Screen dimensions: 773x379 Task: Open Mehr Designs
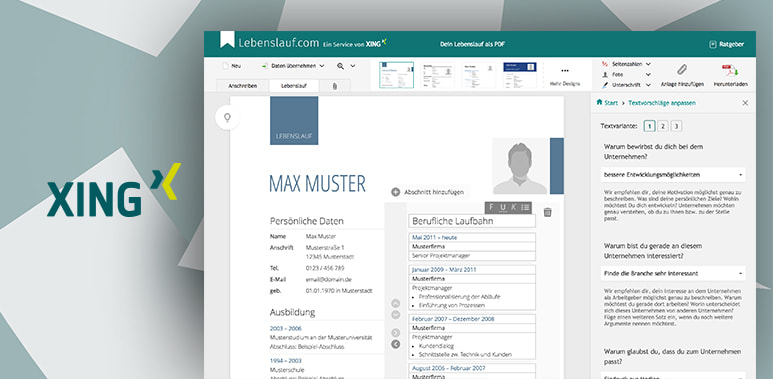click(x=565, y=76)
